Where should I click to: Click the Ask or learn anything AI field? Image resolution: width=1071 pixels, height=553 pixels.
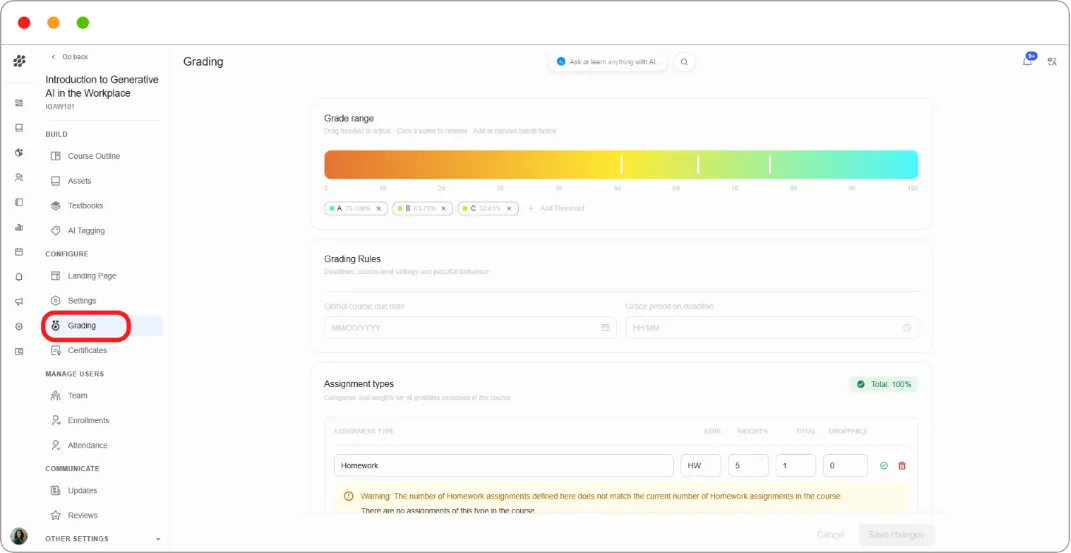pyautogui.click(x=608, y=61)
